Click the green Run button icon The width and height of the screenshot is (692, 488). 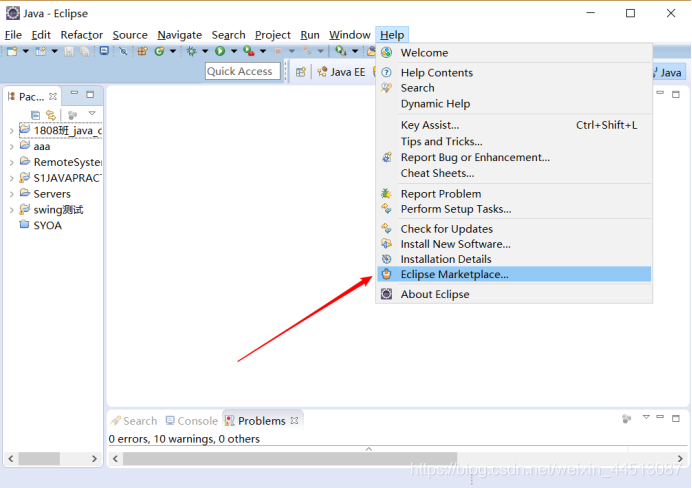point(220,51)
